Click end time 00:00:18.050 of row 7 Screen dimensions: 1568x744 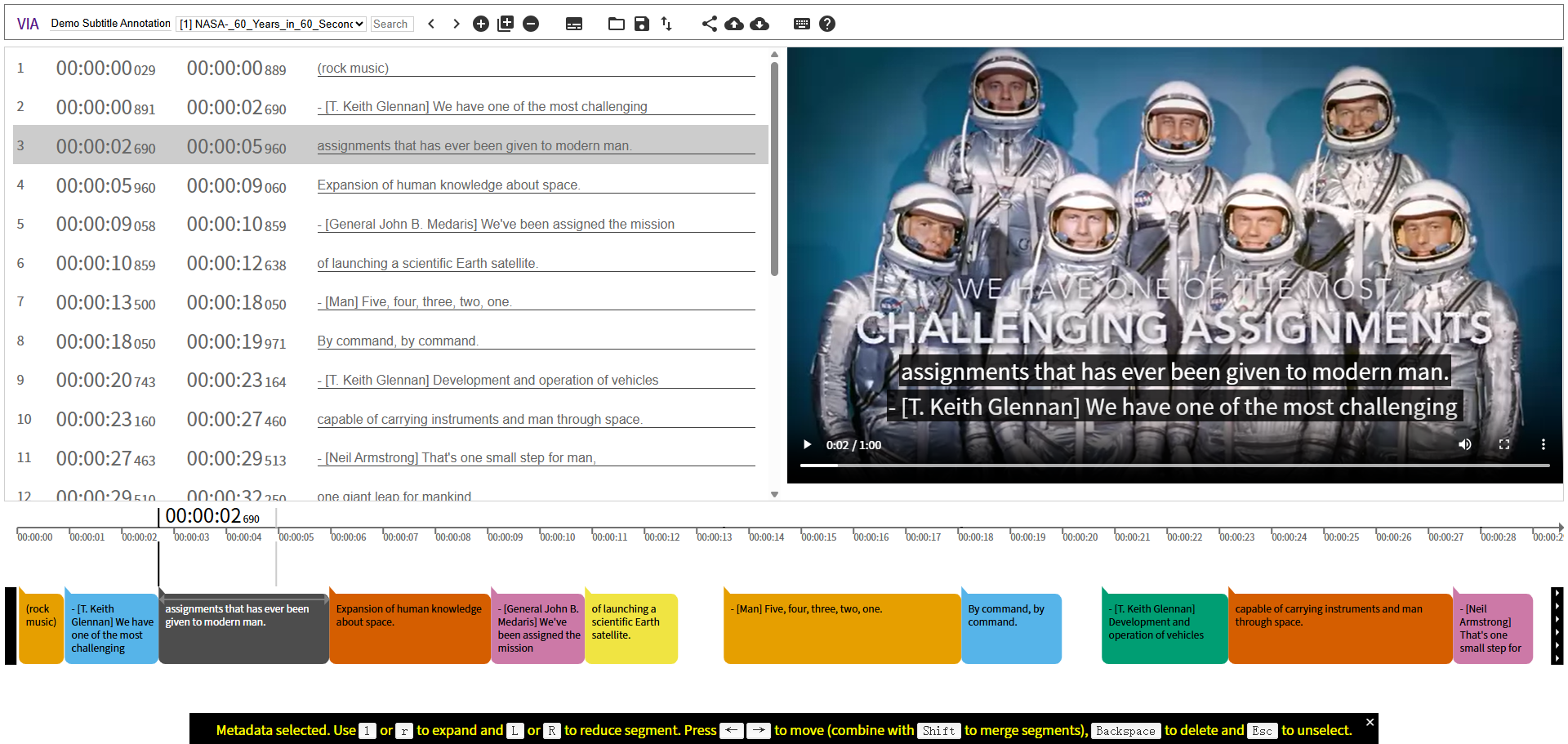coord(236,303)
